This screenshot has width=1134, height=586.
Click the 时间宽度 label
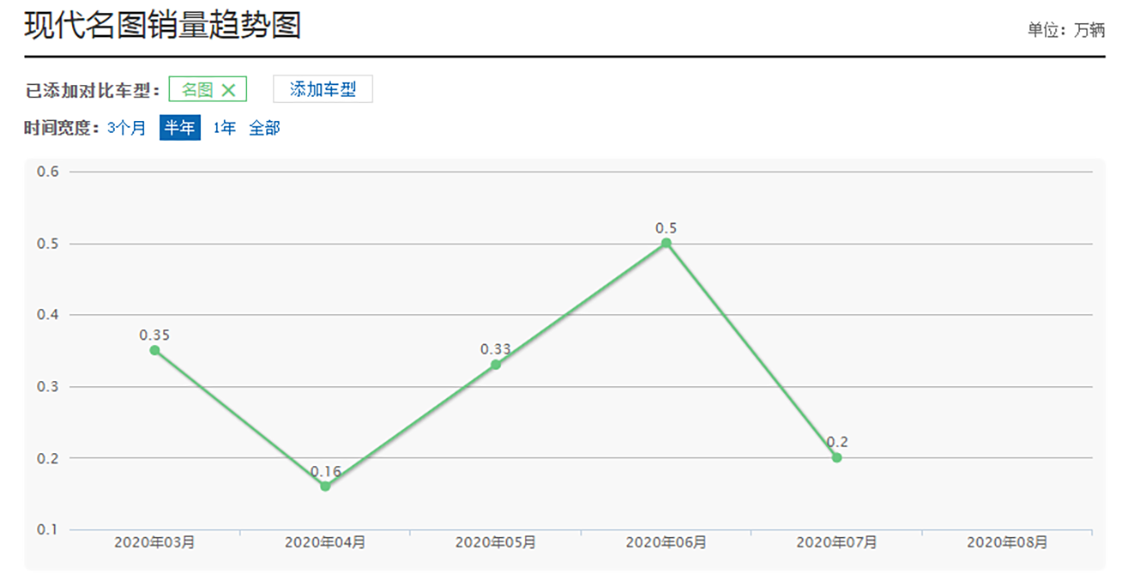coord(61,128)
